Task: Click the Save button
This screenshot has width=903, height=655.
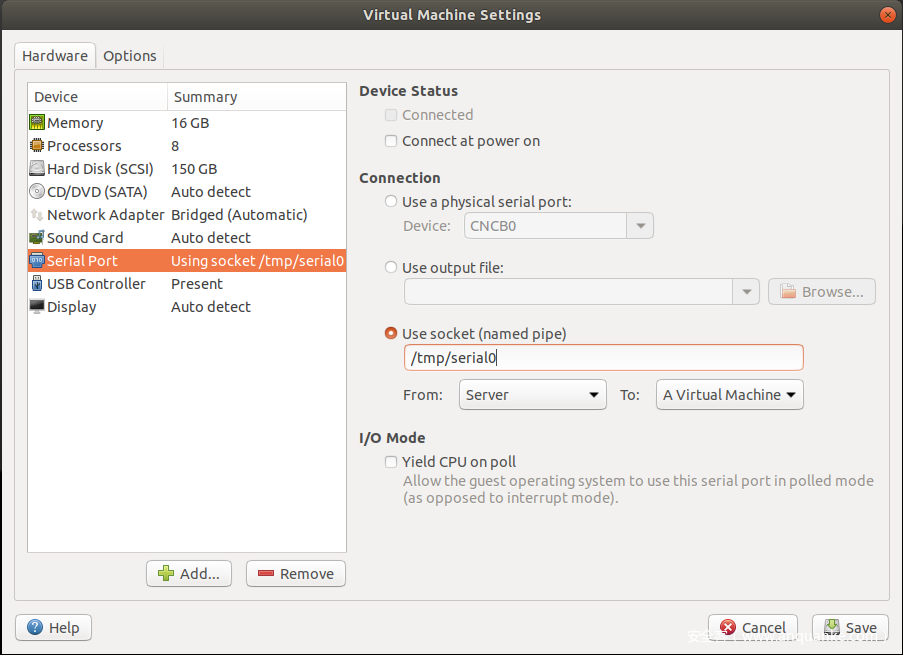Action: [850, 627]
